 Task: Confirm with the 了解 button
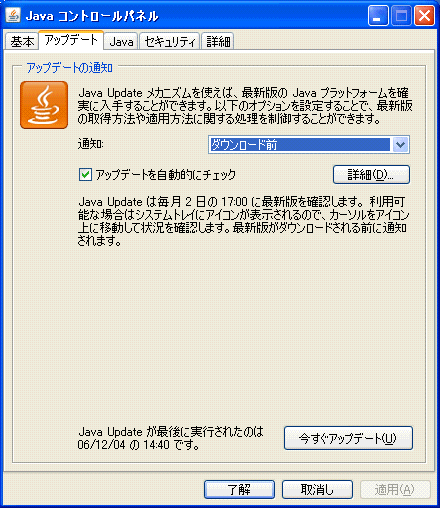coord(239,489)
